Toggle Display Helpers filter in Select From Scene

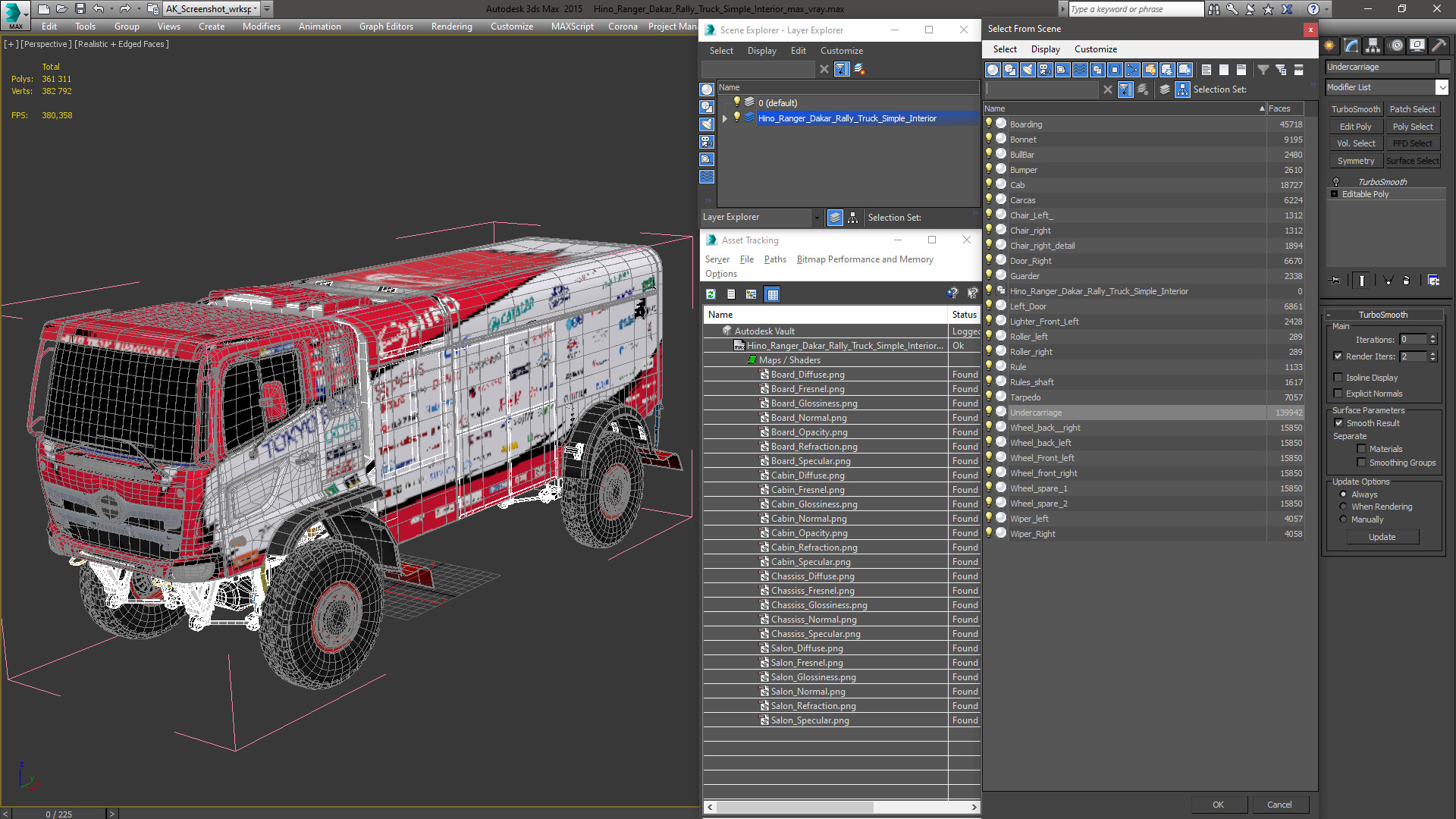[1062, 70]
